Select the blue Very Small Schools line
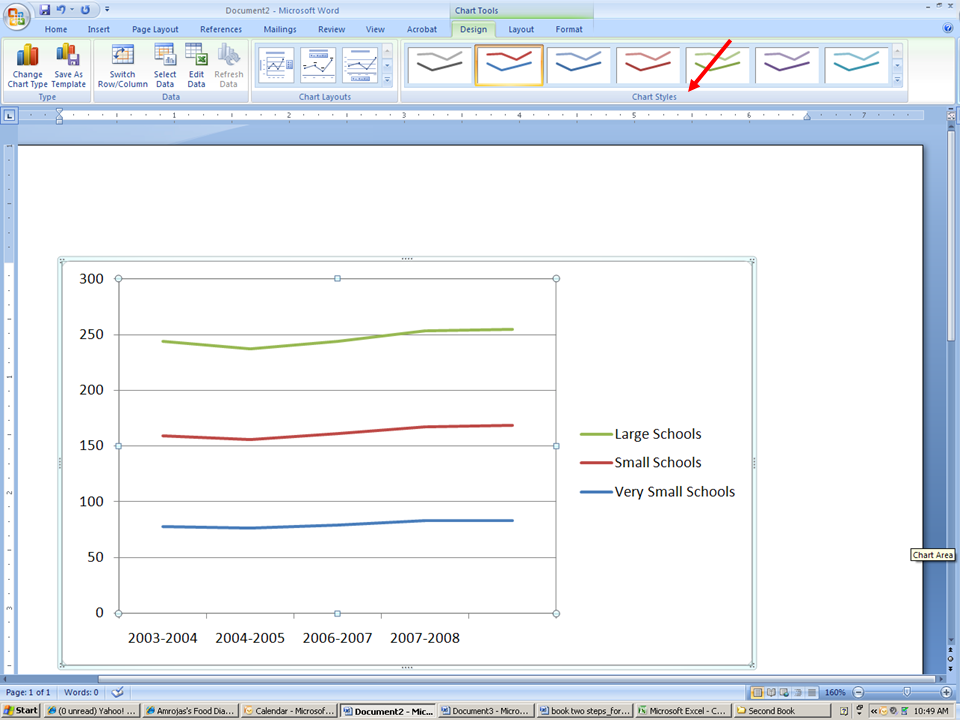 pos(337,524)
